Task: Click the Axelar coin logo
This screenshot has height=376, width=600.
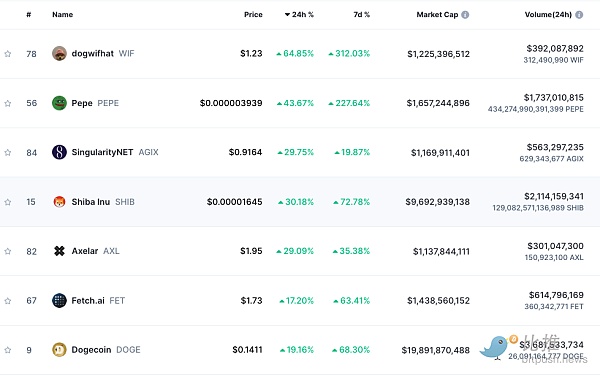Action: click(59, 251)
